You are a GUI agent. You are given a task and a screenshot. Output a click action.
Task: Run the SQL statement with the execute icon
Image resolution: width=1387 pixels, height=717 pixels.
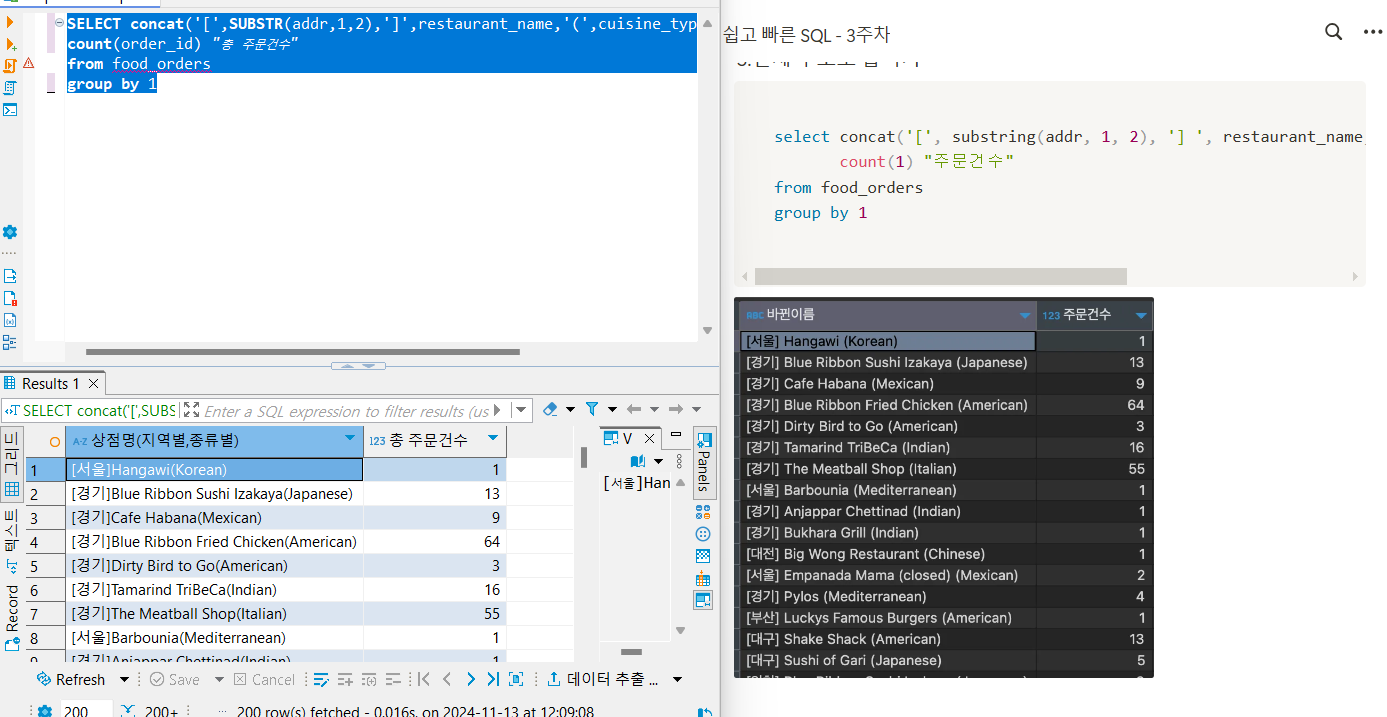[x=10, y=21]
